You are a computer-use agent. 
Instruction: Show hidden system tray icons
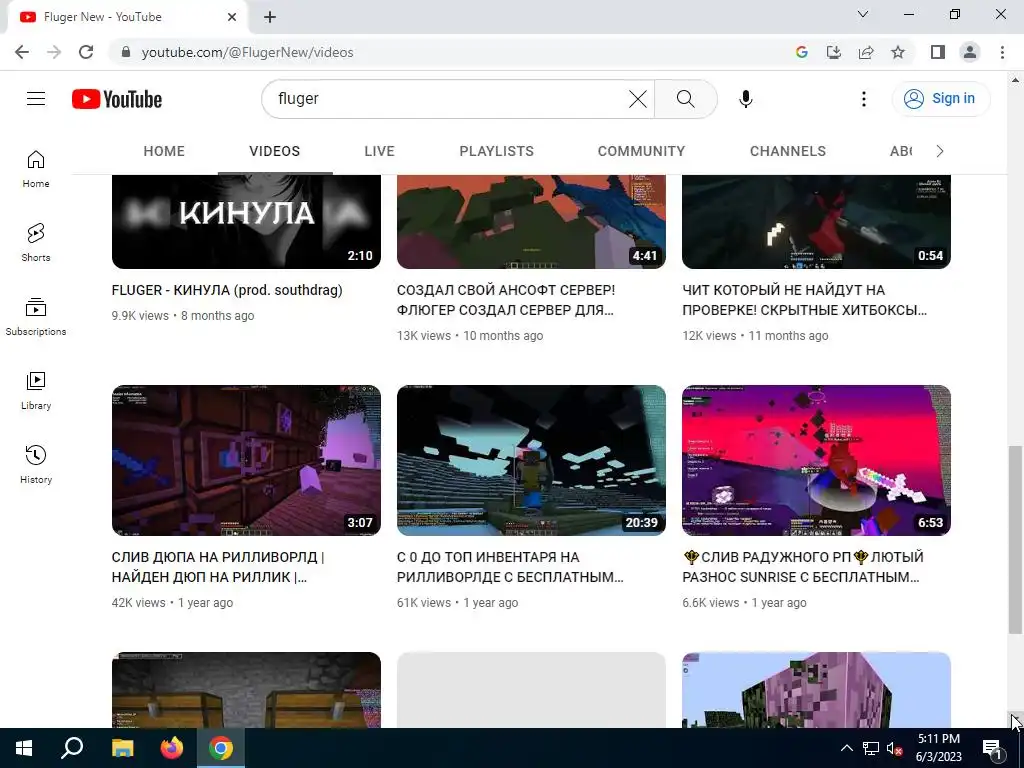point(846,748)
